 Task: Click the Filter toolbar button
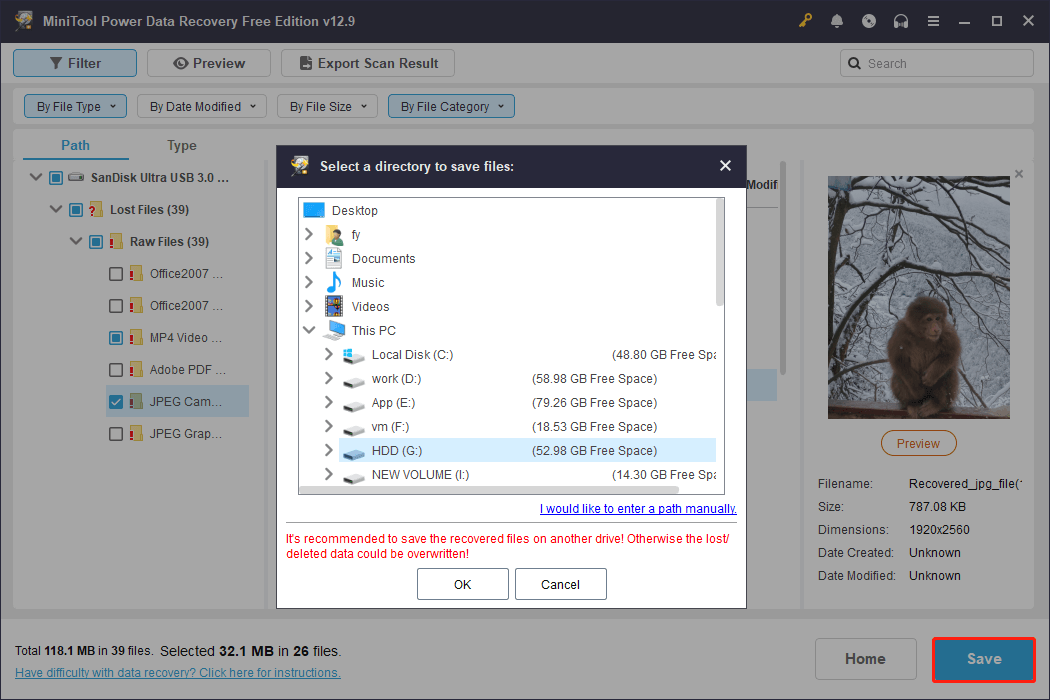(75, 63)
